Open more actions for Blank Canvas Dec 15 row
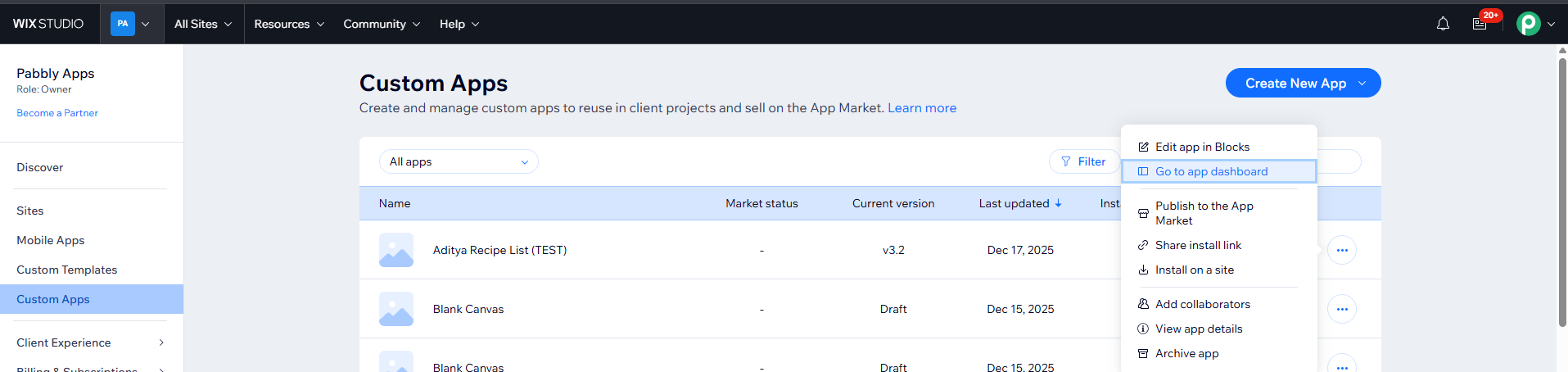This screenshot has height=372, width=1568. tap(1341, 309)
